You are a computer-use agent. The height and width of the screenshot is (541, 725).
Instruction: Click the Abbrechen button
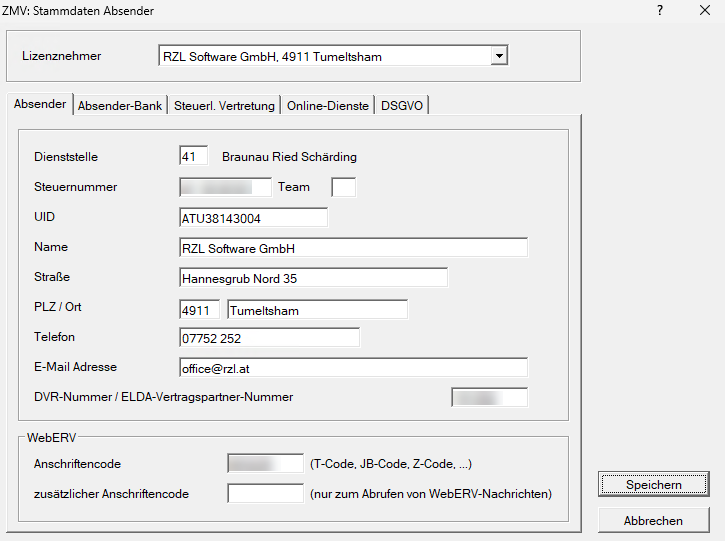[x=653, y=520]
